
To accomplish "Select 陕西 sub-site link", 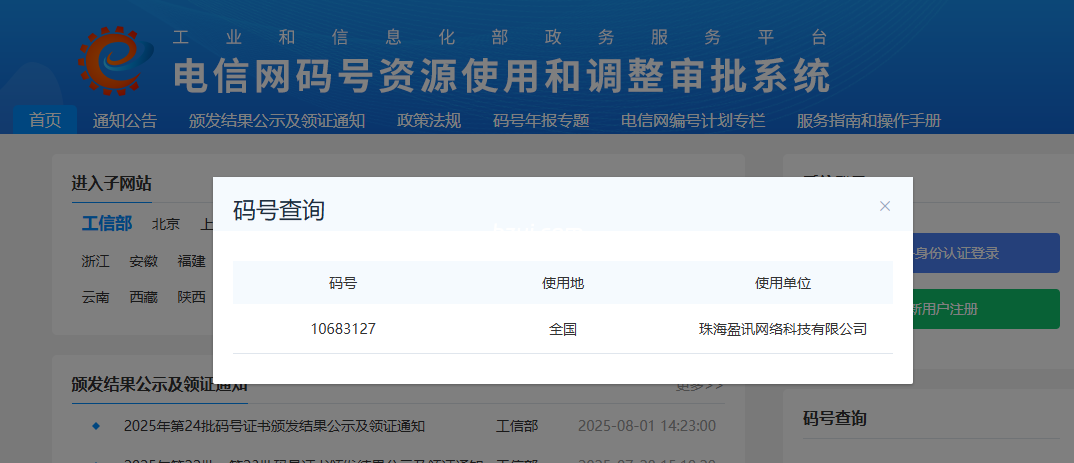I will tap(191, 297).
